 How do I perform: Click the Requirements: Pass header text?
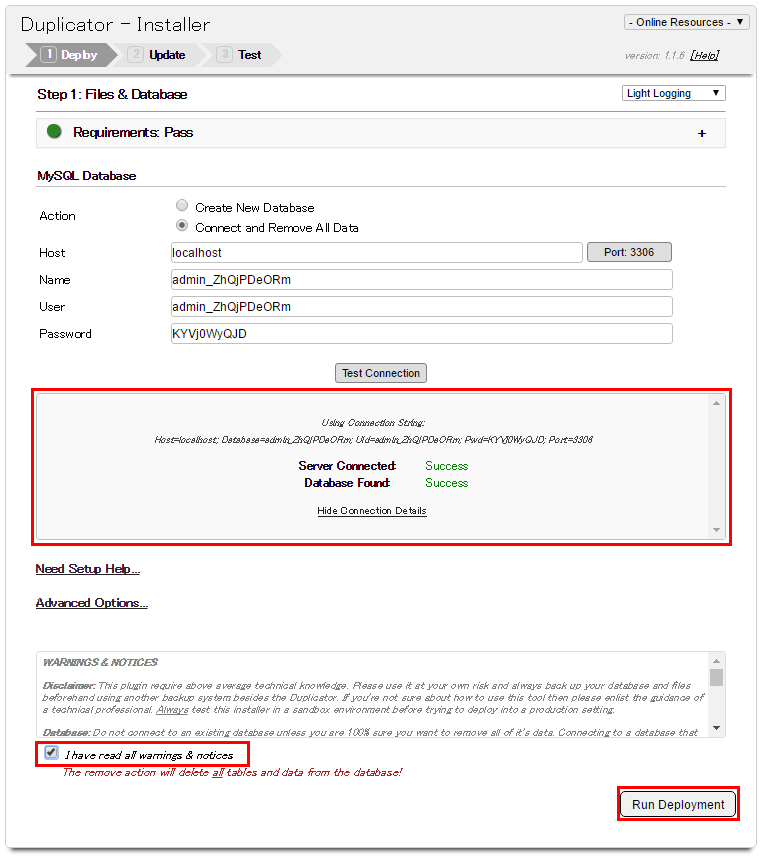[x=133, y=133]
